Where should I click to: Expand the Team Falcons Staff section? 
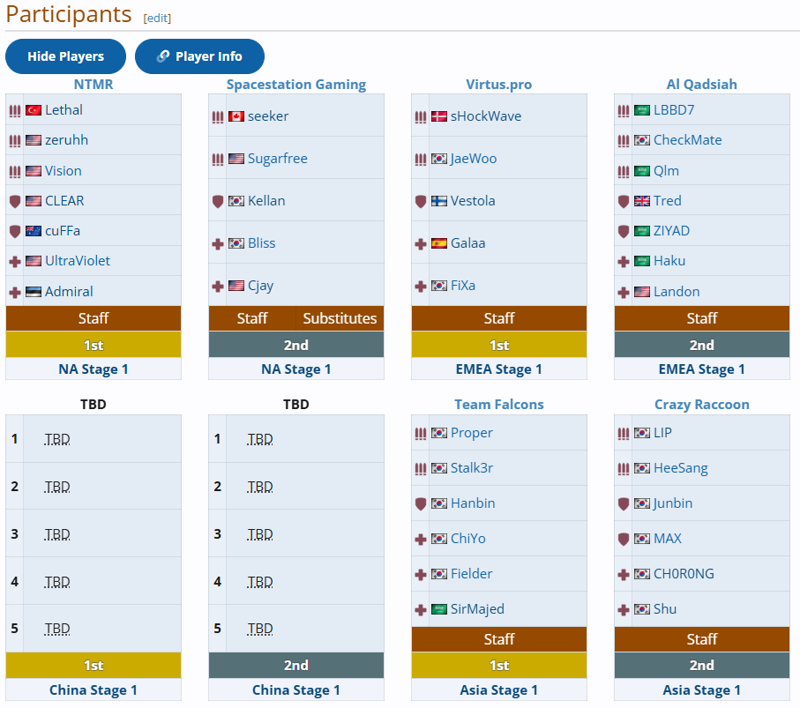tap(499, 639)
